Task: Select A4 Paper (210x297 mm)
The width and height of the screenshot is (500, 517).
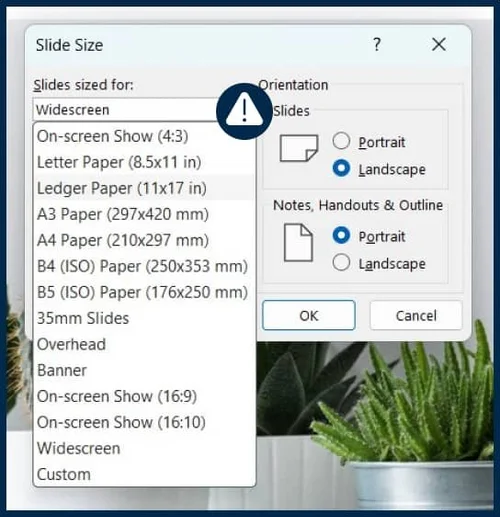Action: [144, 240]
